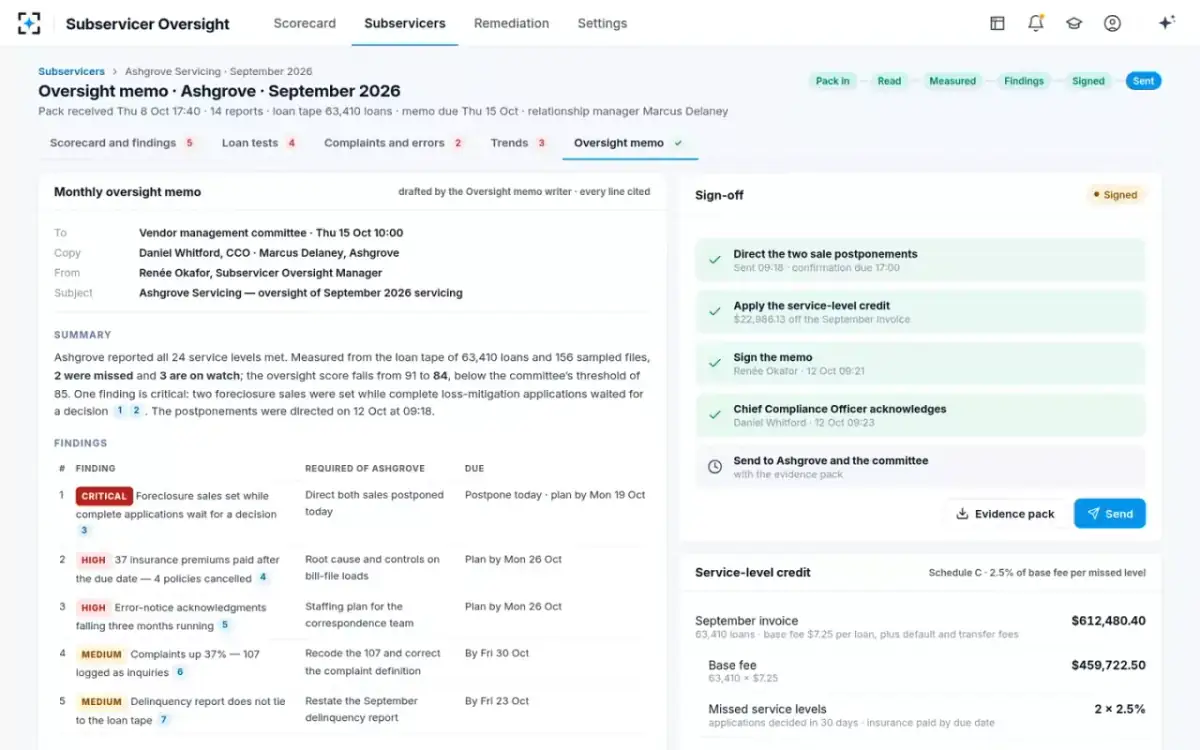The height and width of the screenshot is (750, 1200).
Task: Open the user profile icon
Action: [1112, 23]
